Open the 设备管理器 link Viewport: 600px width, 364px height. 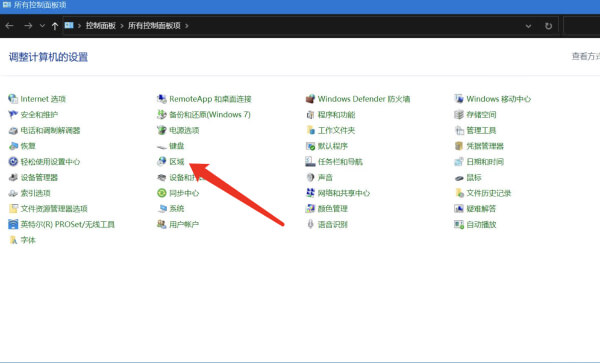(x=39, y=177)
